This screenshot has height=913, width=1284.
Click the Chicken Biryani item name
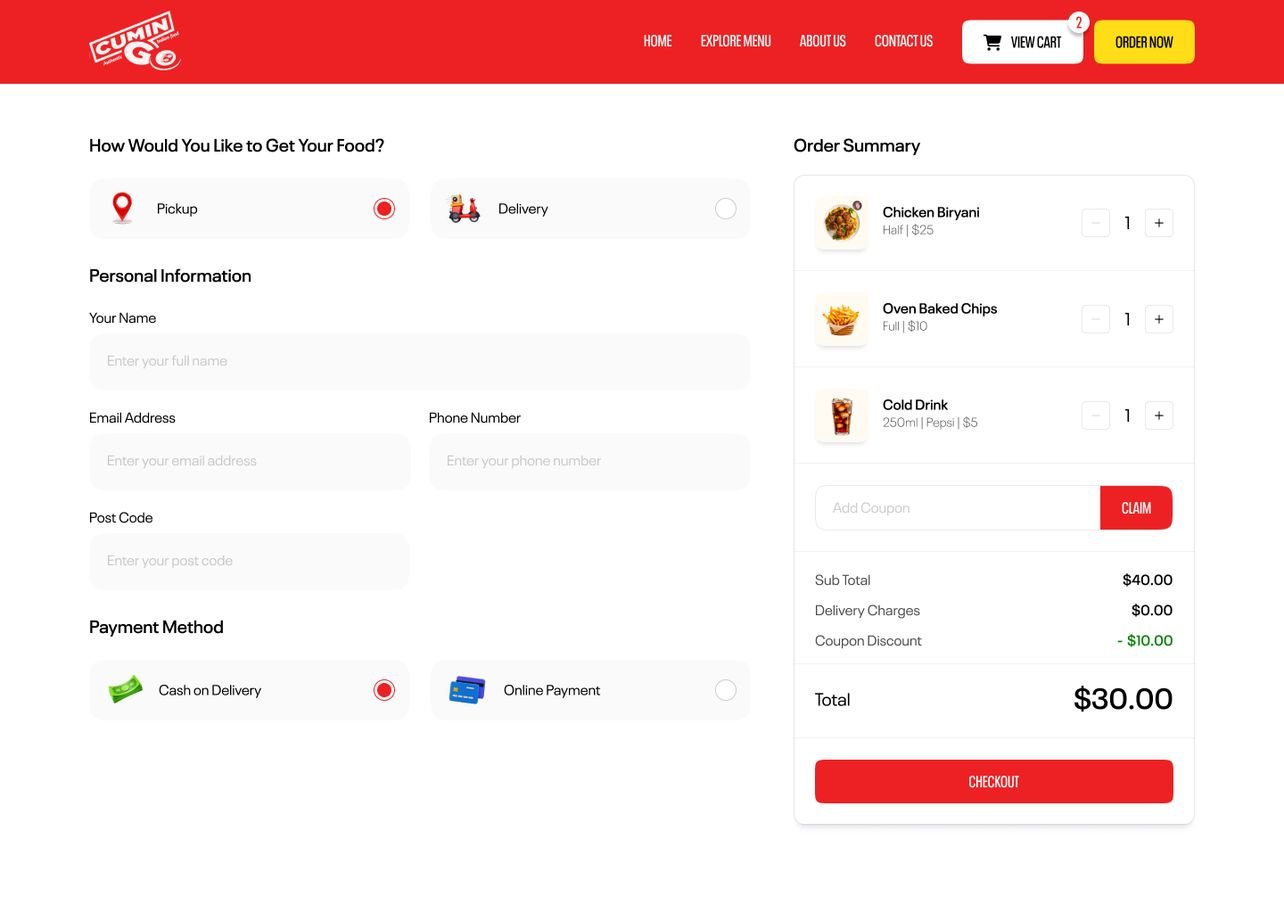click(x=931, y=212)
